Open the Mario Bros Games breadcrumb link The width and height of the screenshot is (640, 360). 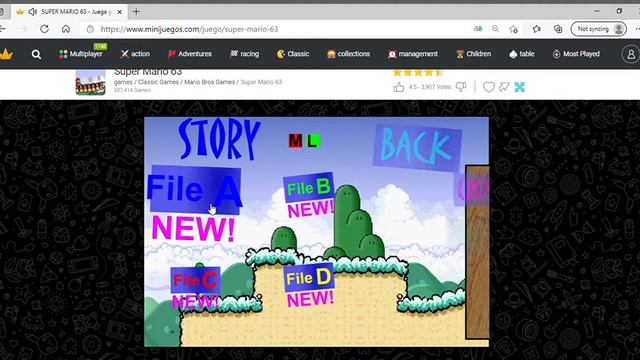pyautogui.click(x=209, y=82)
